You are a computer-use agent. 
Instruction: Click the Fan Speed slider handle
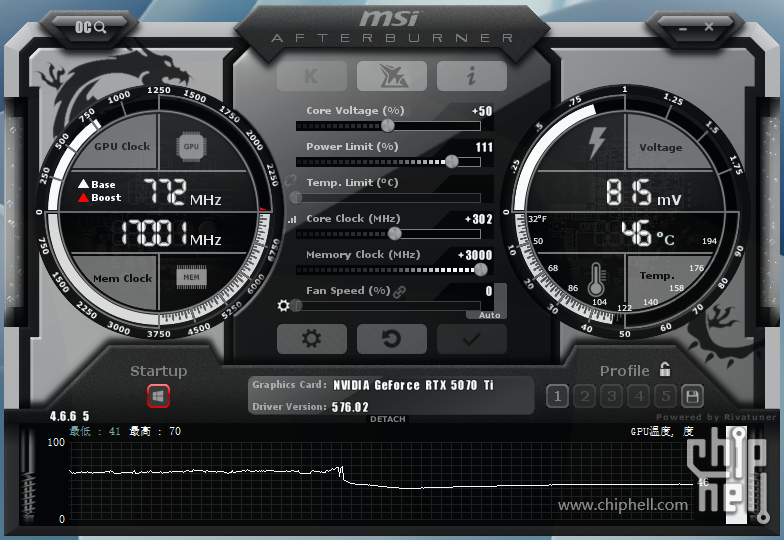tap(296, 306)
